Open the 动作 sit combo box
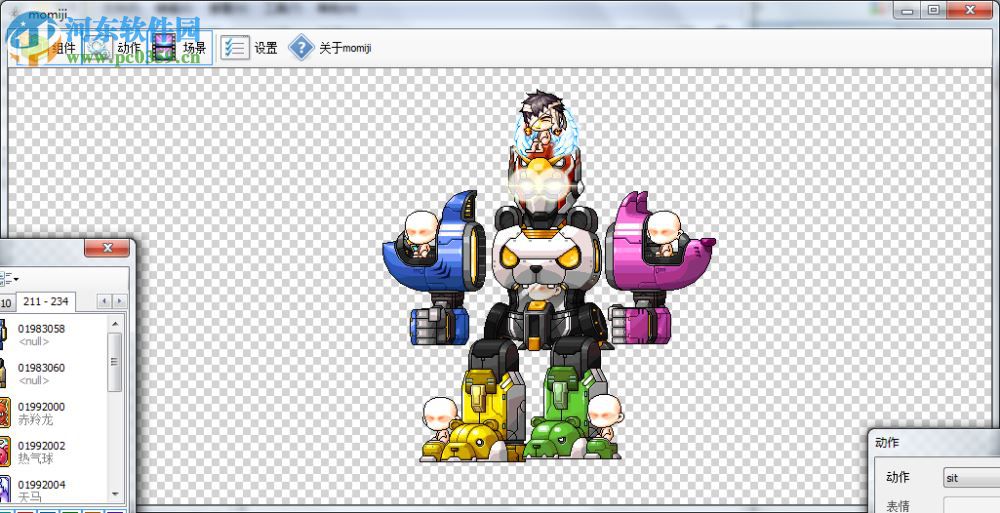The width and height of the screenshot is (1000, 513). point(969,478)
